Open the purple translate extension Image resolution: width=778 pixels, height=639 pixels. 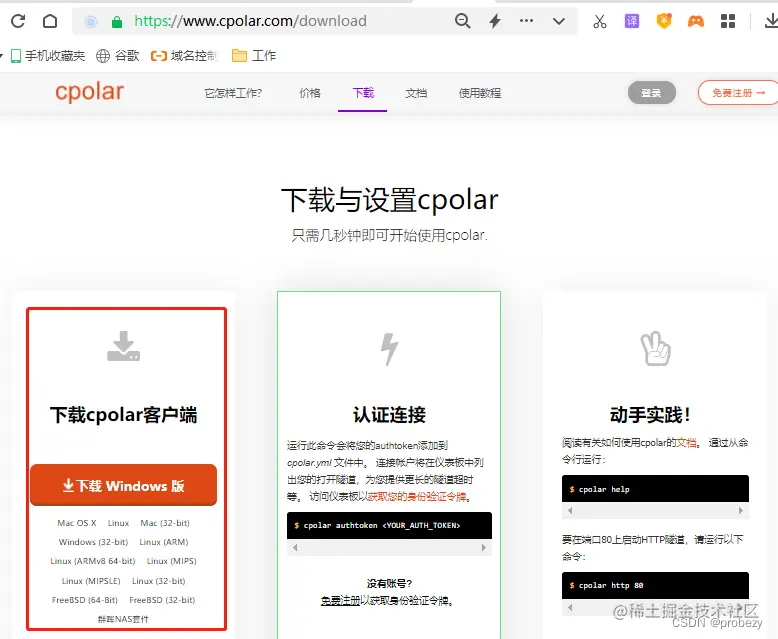[632, 21]
